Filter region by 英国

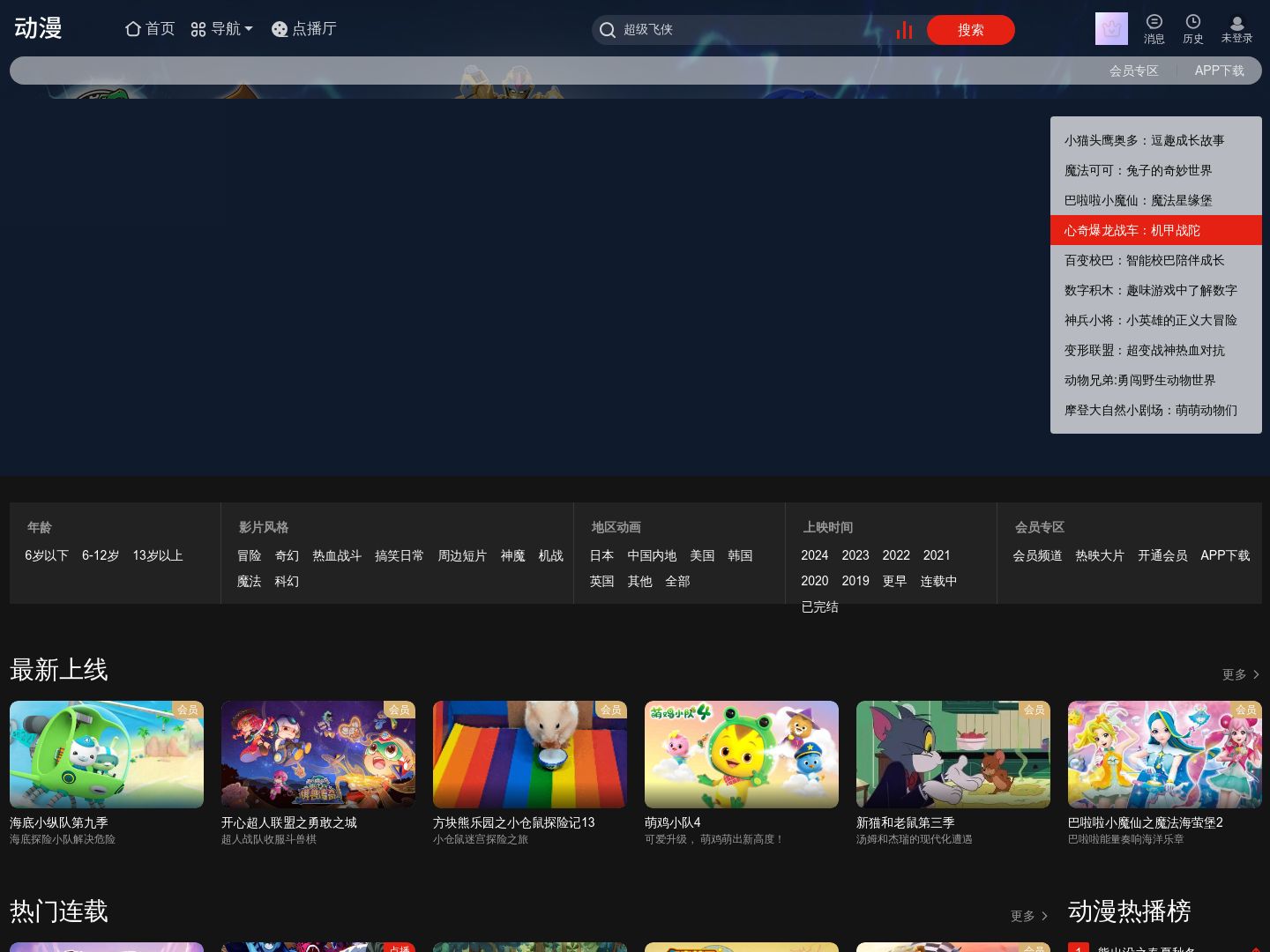point(602,581)
